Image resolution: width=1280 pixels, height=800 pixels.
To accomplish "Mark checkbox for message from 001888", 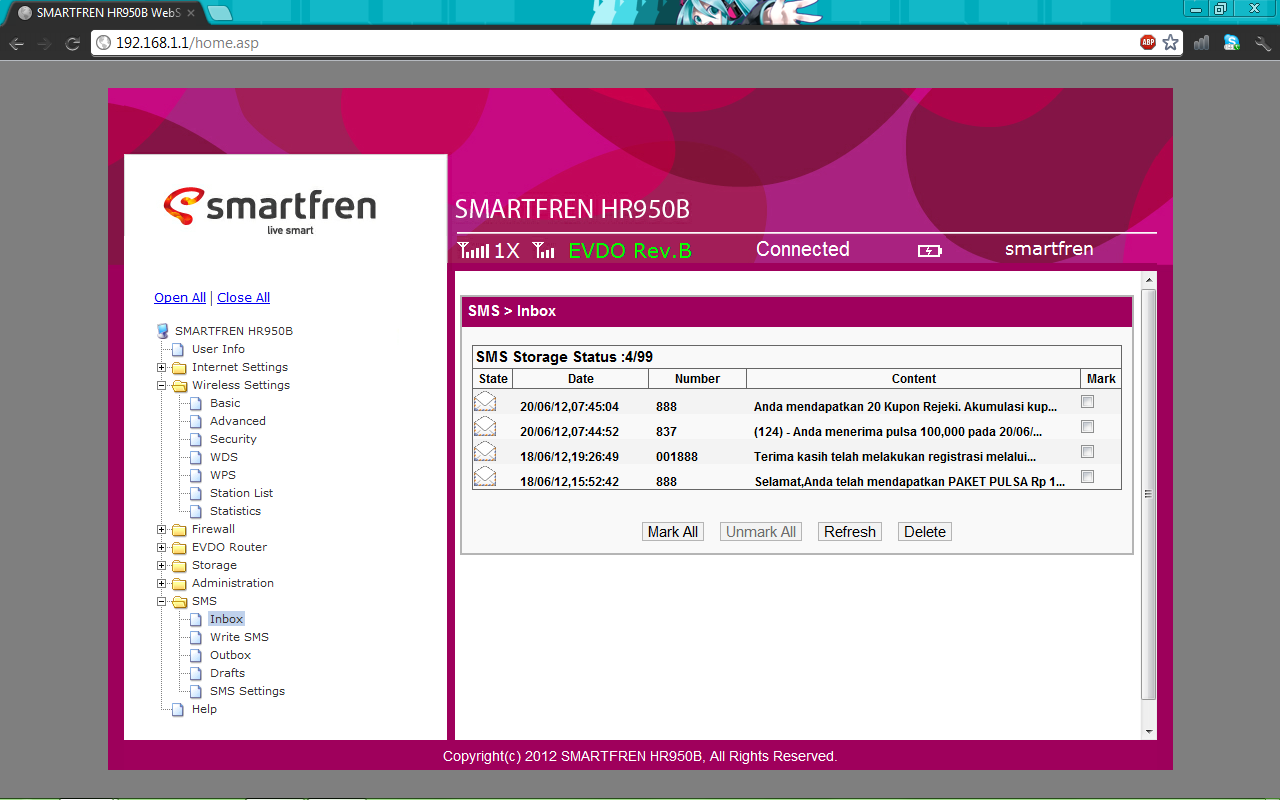I will (1088, 451).
